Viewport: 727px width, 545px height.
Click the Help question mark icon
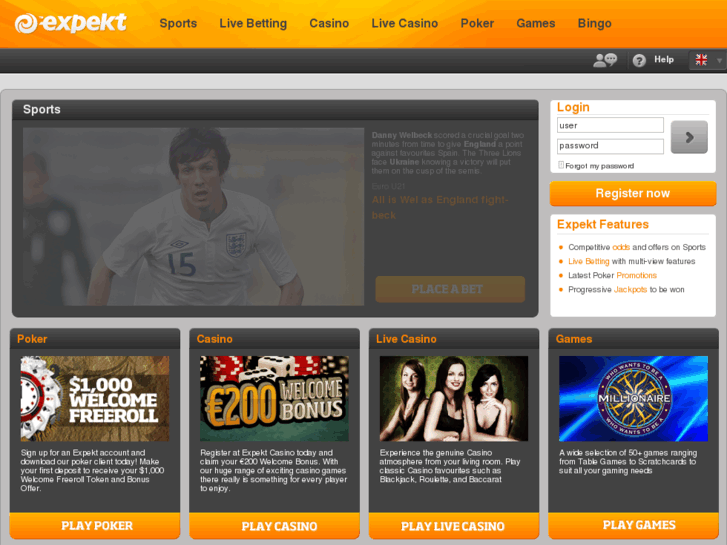click(x=639, y=60)
